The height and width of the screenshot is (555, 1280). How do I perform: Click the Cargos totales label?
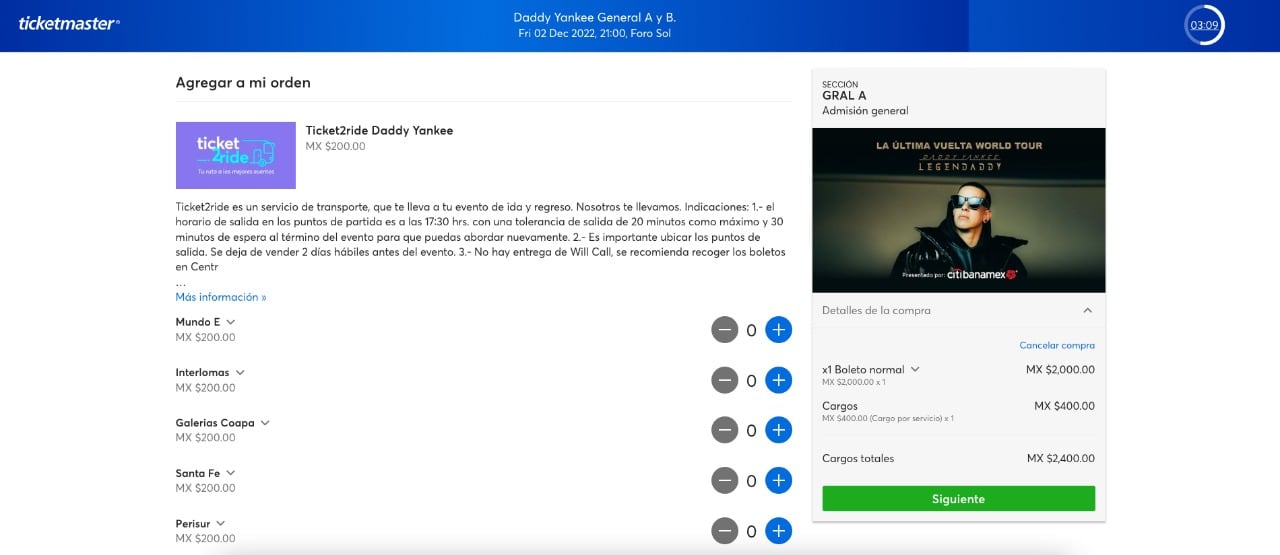click(858, 459)
